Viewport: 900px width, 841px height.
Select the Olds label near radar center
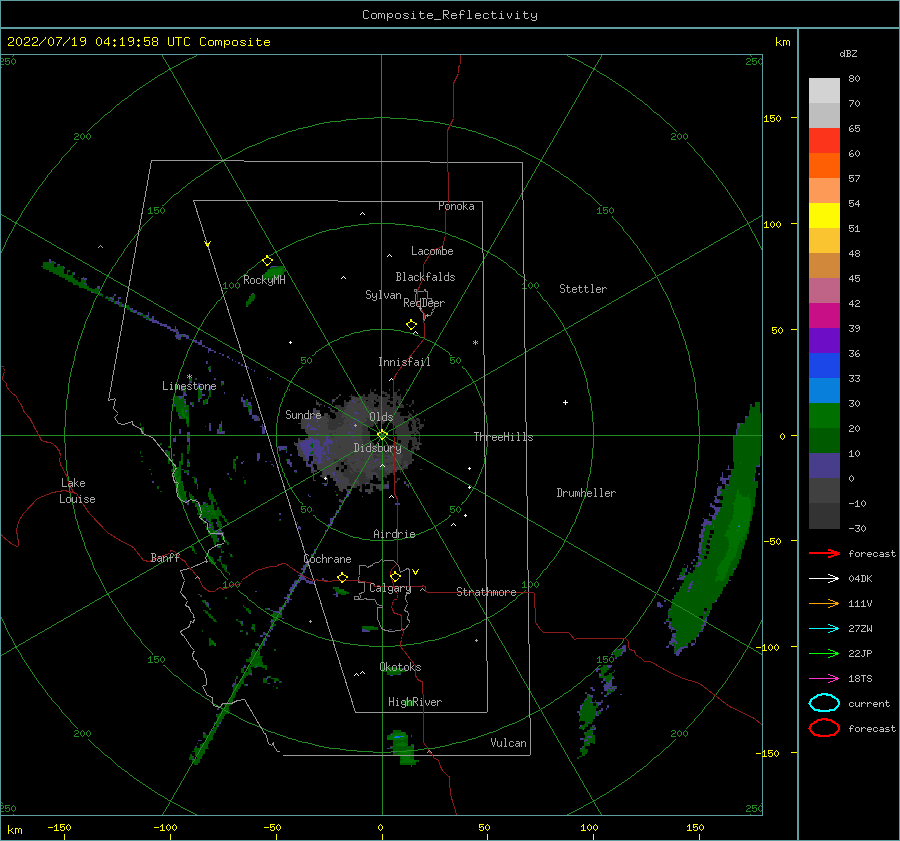381,417
